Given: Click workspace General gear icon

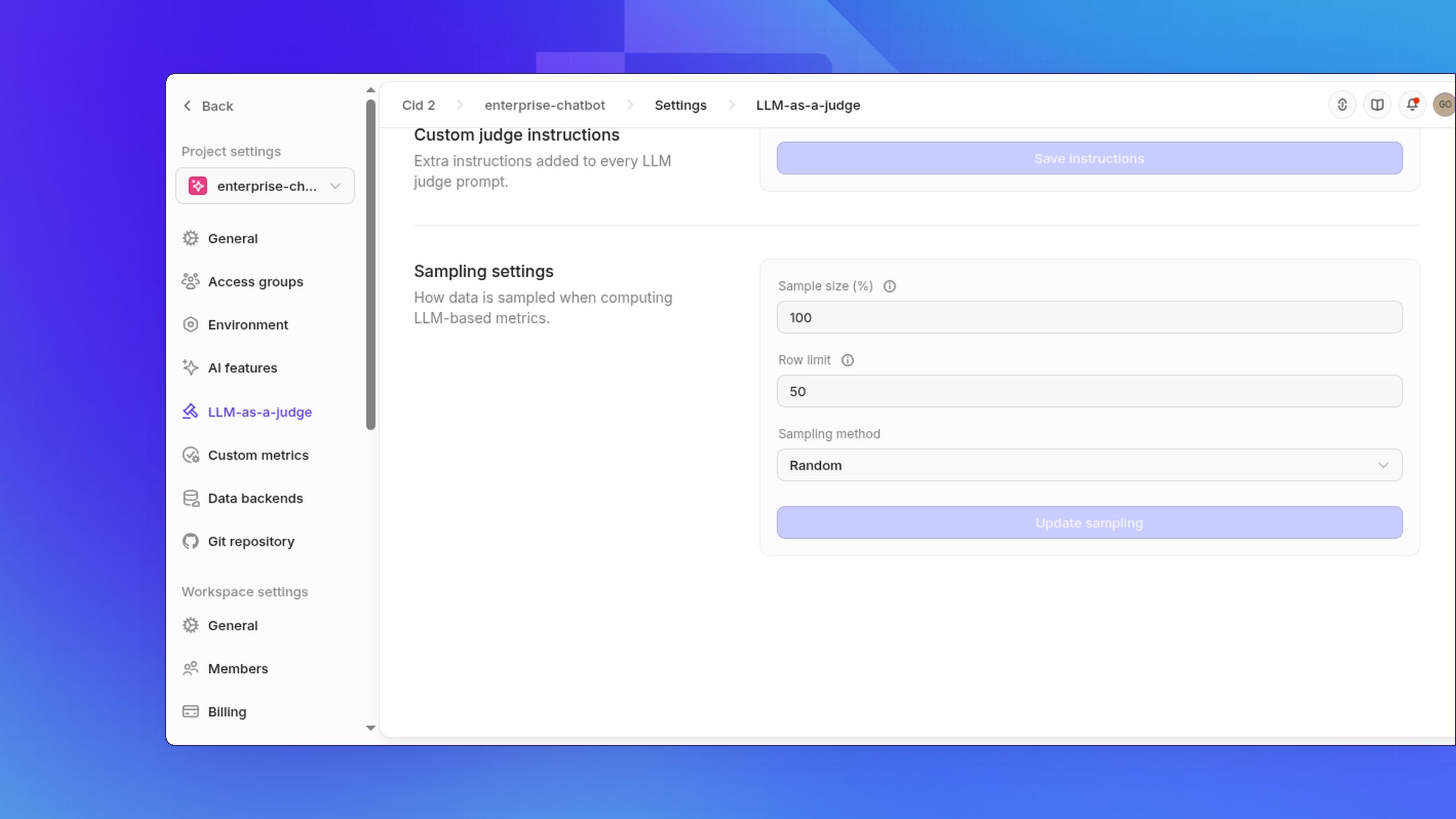Looking at the screenshot, I should coord(190,625).
